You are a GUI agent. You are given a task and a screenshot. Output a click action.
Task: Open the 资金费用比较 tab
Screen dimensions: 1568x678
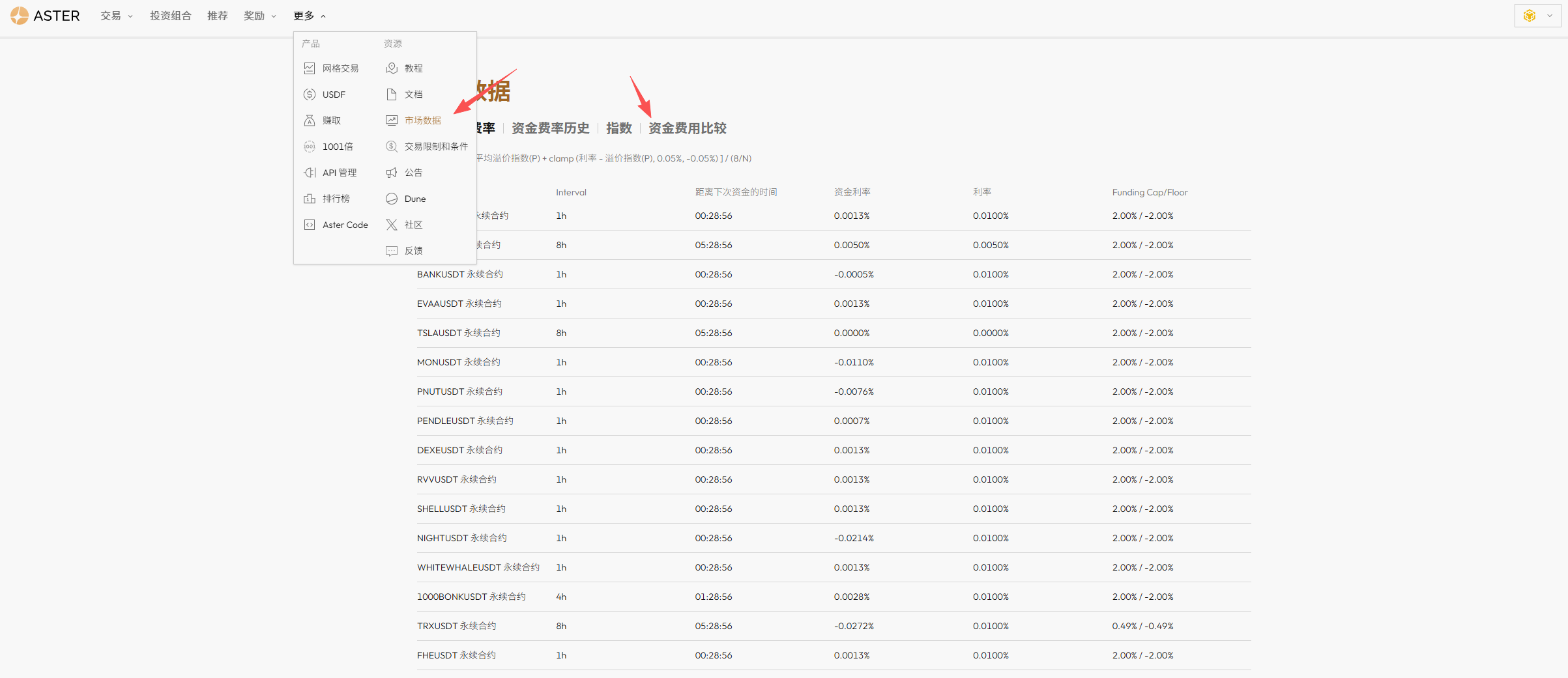click(688, 128)
